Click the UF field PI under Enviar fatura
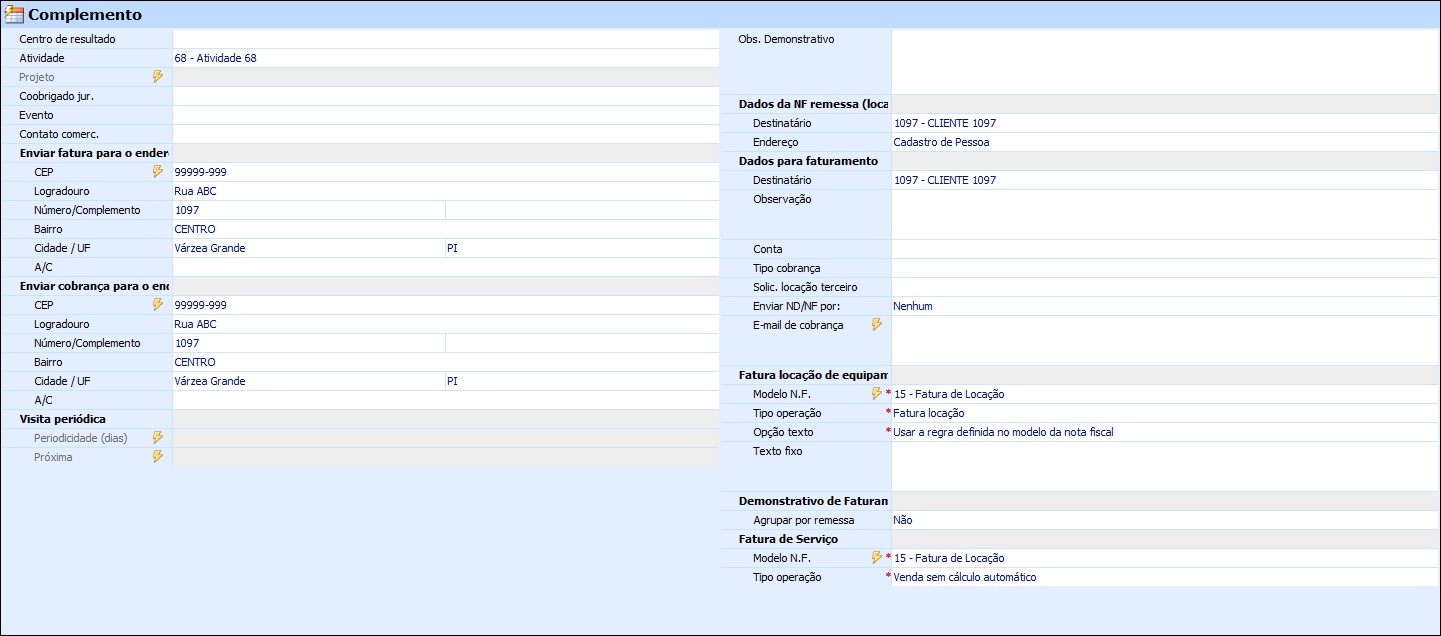The width and height of the screenshot is (1441, 636). pos(583,248)
